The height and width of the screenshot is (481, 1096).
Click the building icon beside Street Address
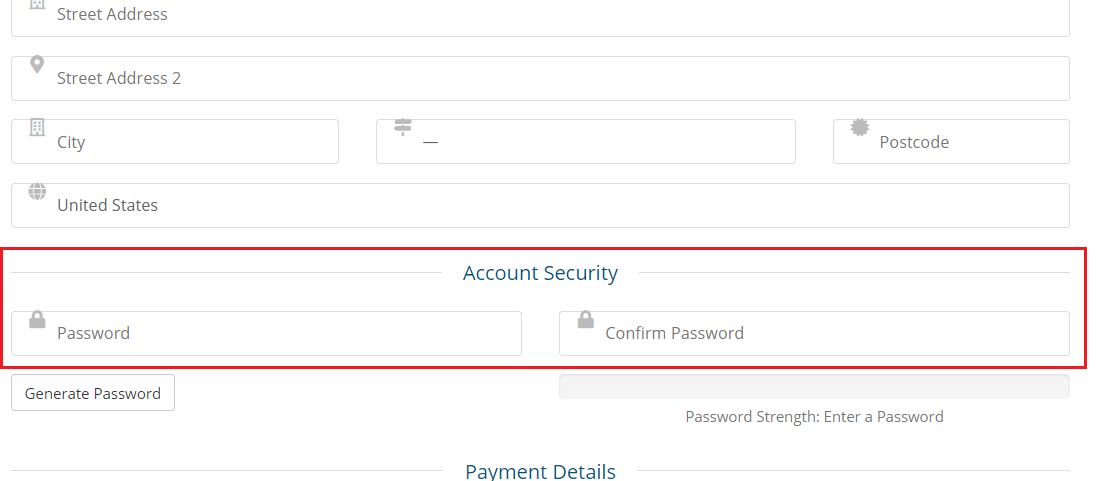[x=37, y=3]
